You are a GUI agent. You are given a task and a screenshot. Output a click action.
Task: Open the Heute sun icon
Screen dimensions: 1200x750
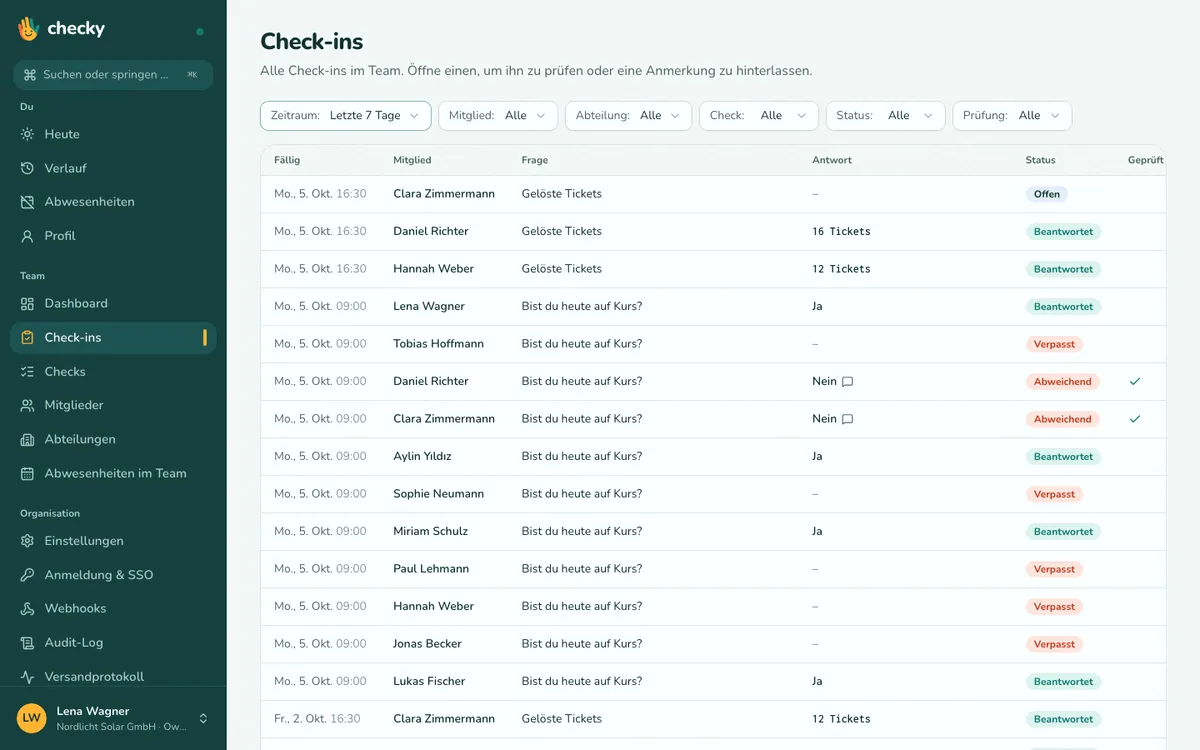(27, 134)
